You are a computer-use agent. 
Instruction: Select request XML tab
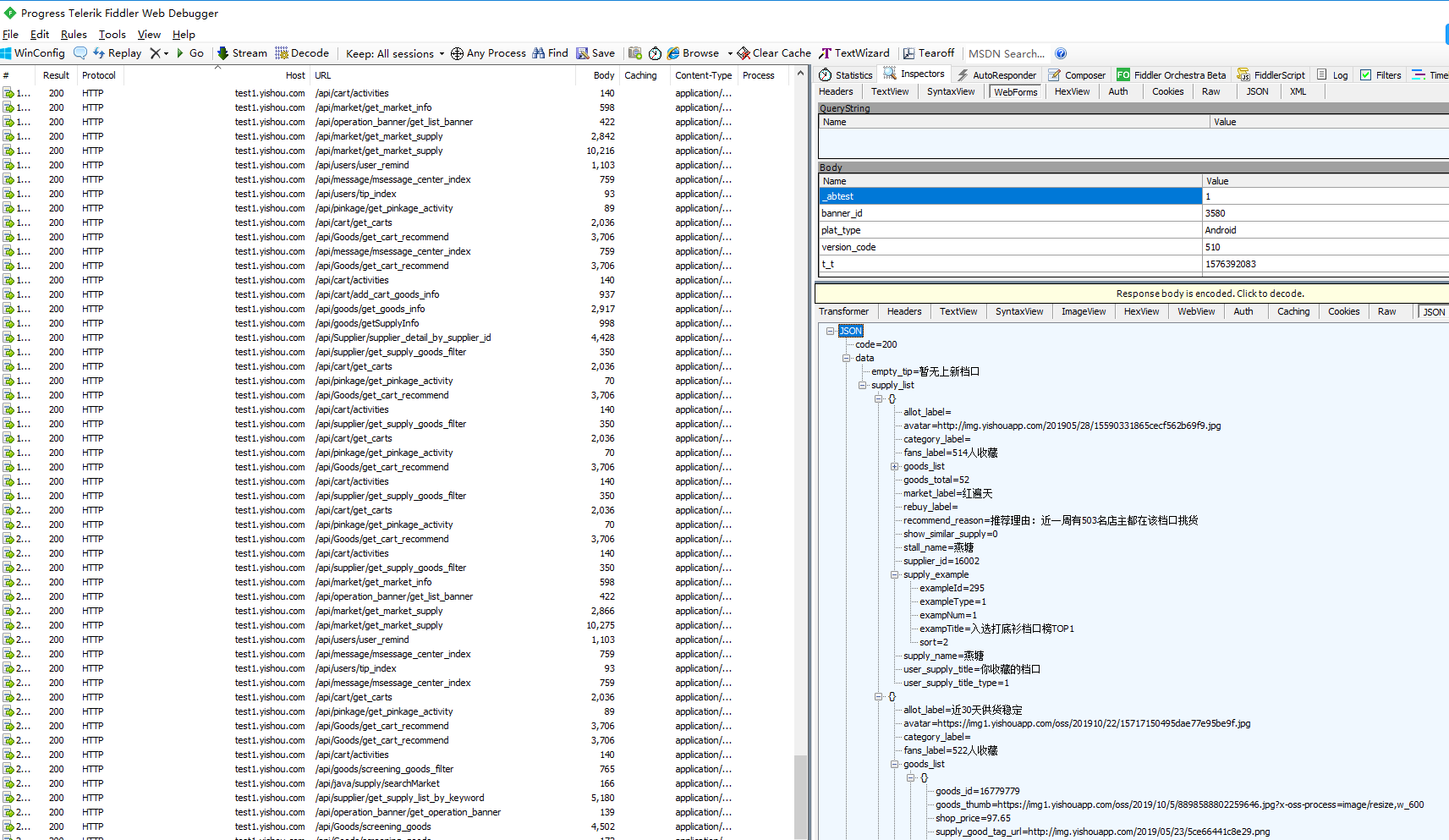tap(1298, 91)
